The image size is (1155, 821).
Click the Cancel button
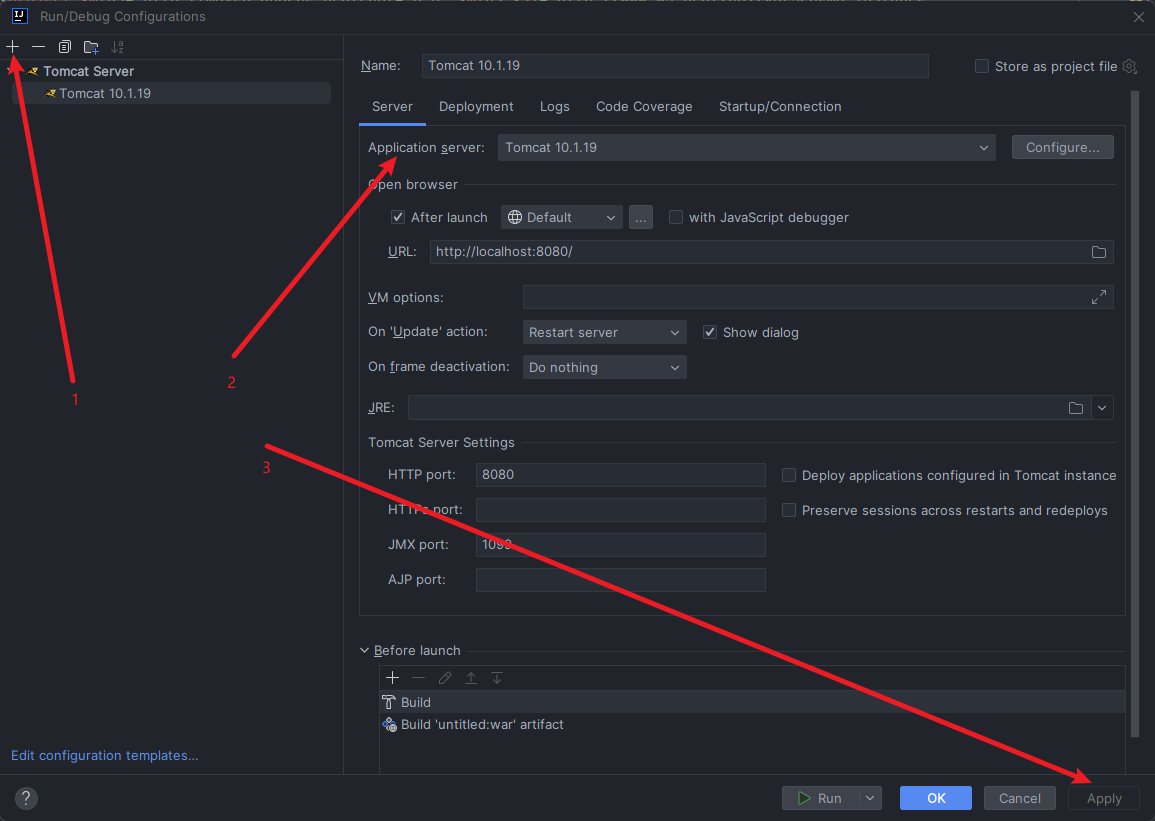click(1019, 798)
